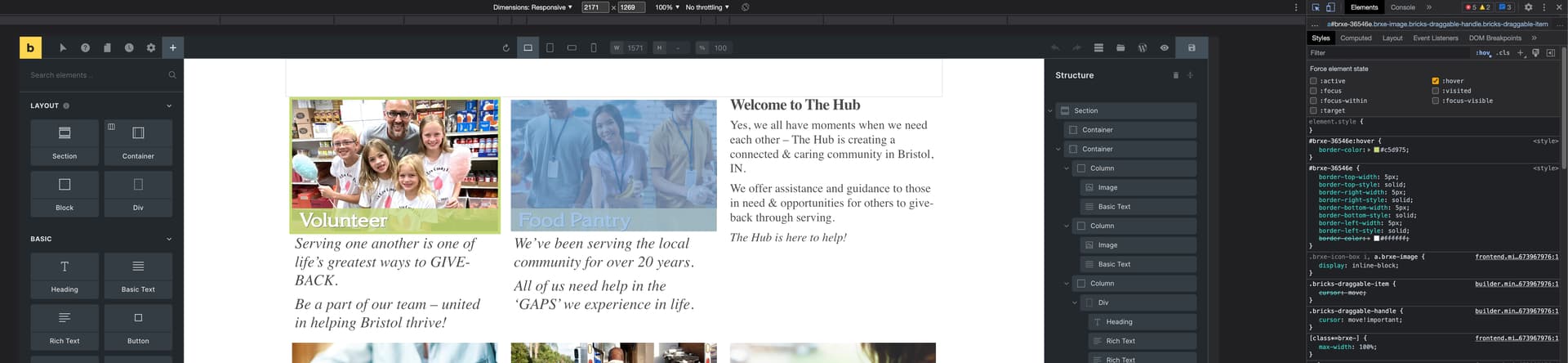Open the Computed styles tab

(x=1356, y=38)
